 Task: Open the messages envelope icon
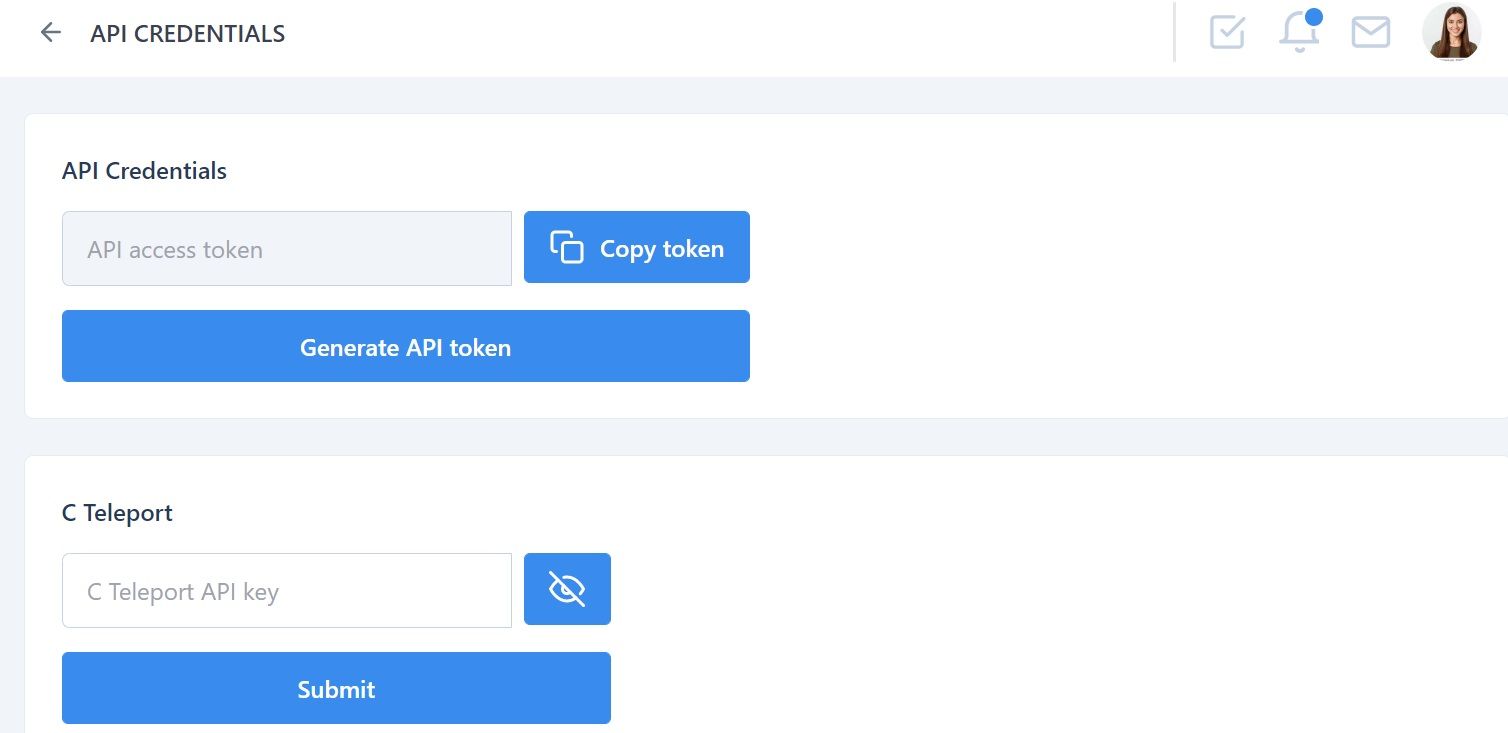[x=1371, y=32]
